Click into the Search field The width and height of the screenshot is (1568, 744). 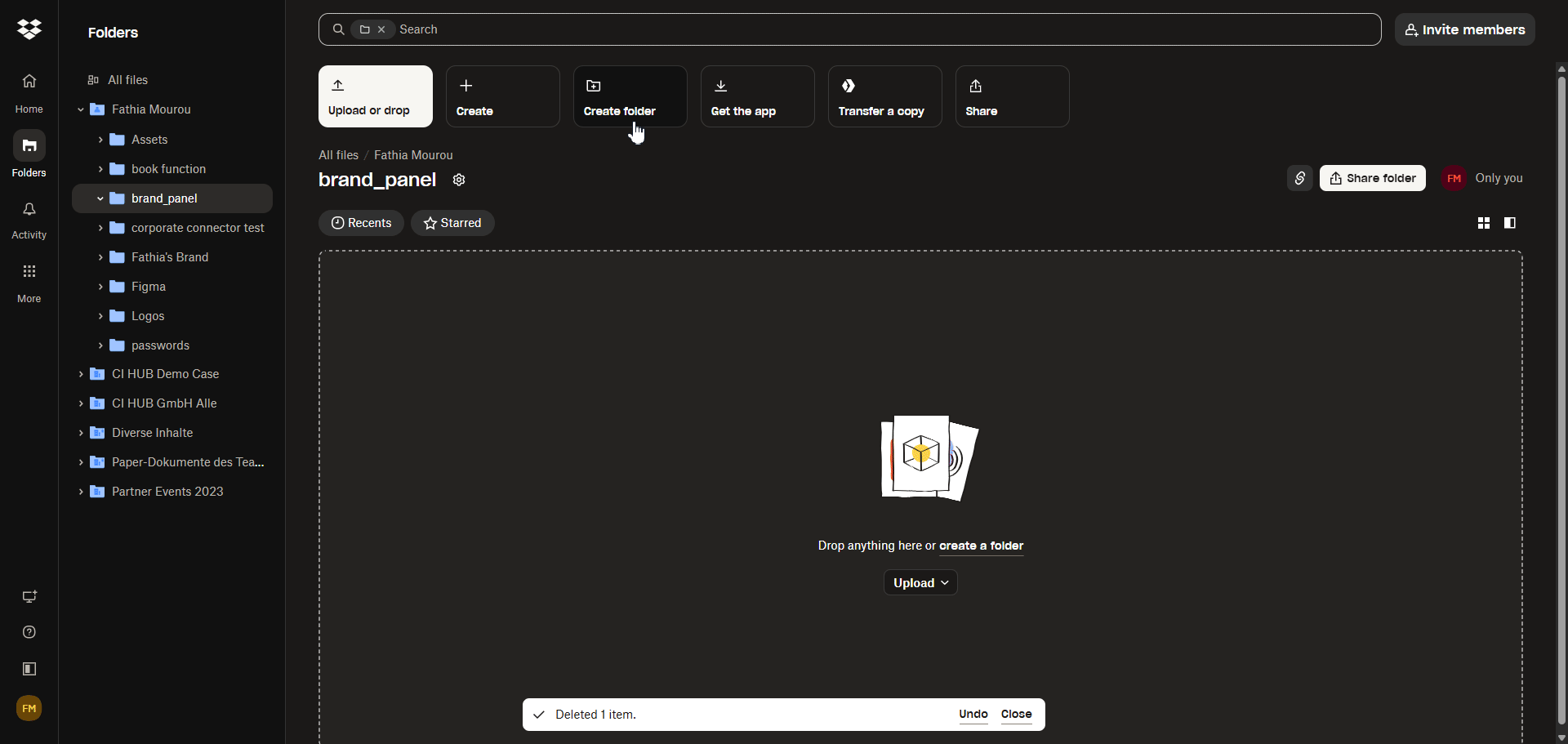pyautogui.click(x=882, y=29)
